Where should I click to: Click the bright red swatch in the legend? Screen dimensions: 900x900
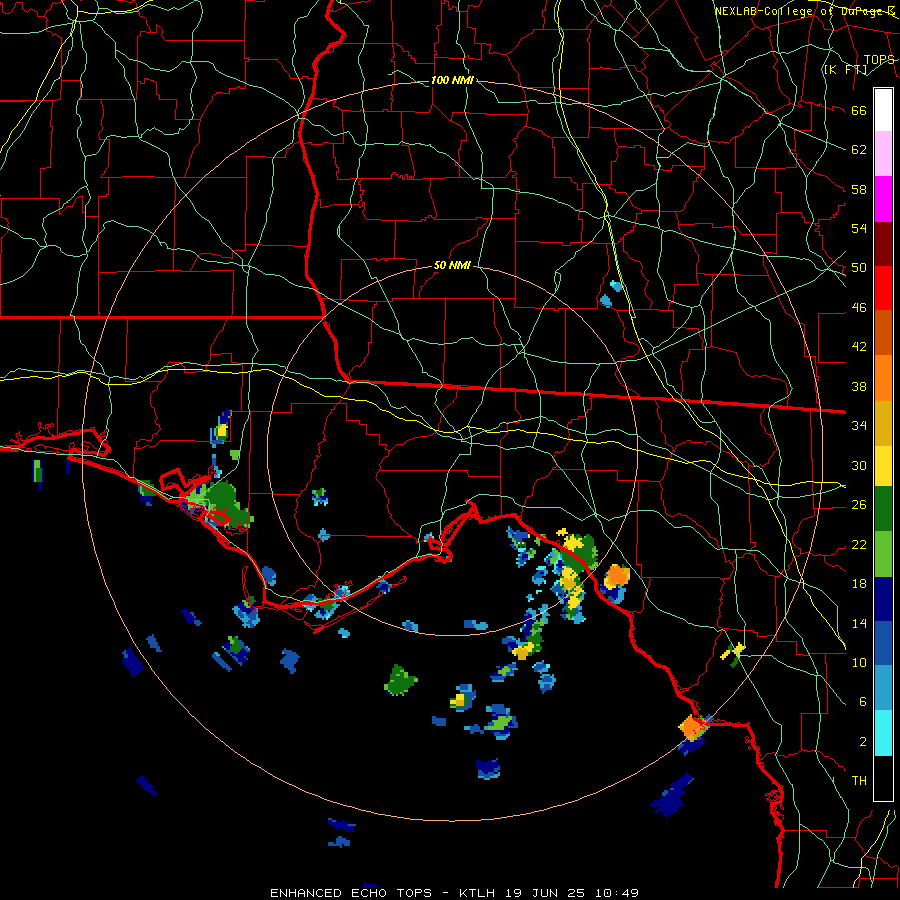click(x=883, y=288)
